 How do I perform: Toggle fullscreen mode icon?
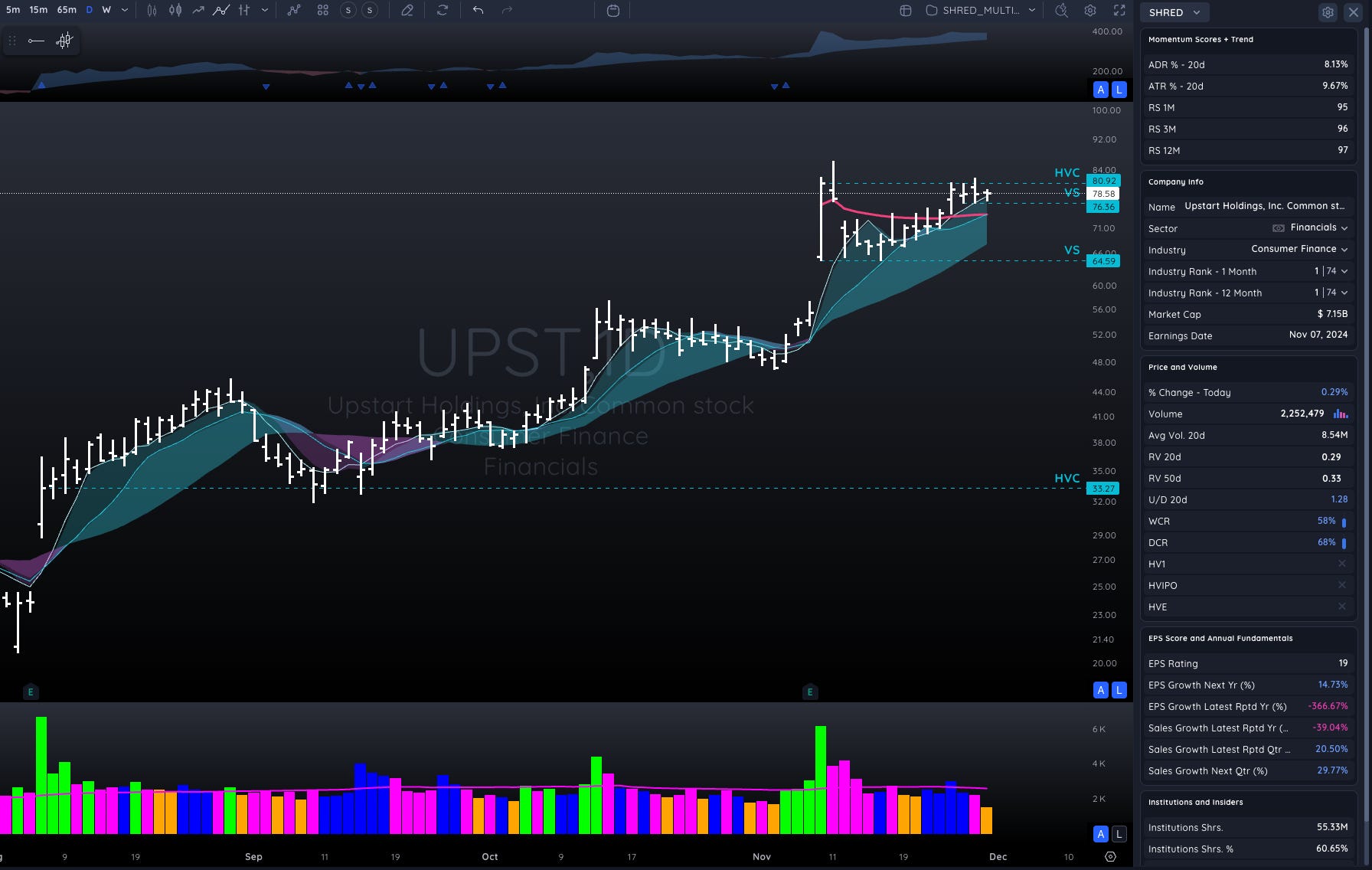click(x=1119, y=10)
